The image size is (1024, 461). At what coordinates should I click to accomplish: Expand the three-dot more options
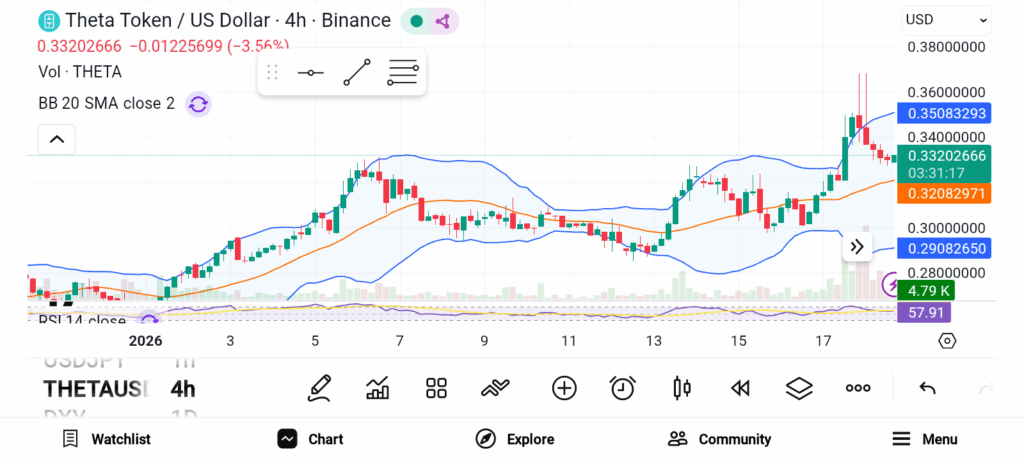pyautogui.click(x=858, y=388)
